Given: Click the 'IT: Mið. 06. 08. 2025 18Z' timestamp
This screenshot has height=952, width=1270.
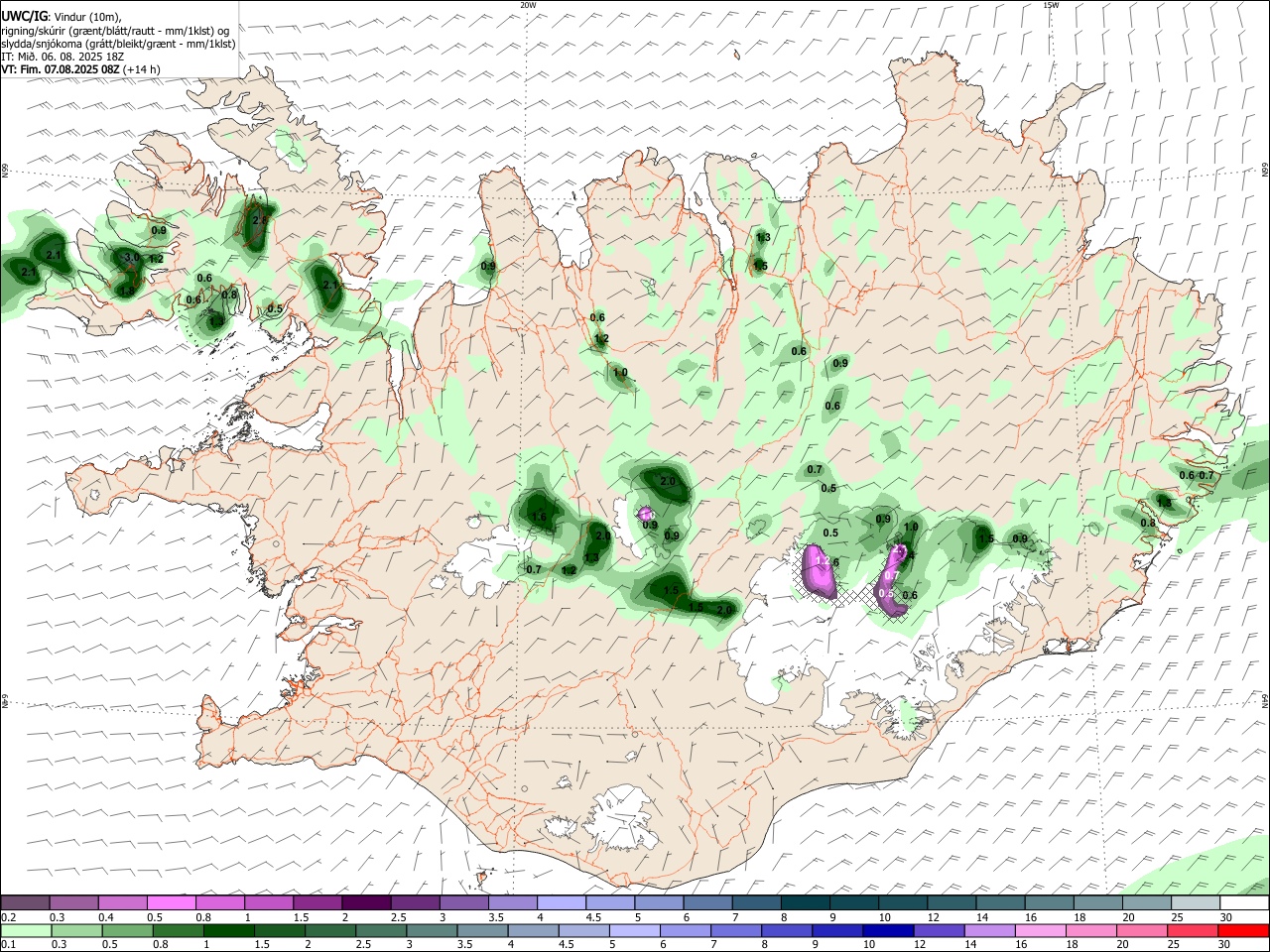Looking at the screenshot, I should (63, 57).
